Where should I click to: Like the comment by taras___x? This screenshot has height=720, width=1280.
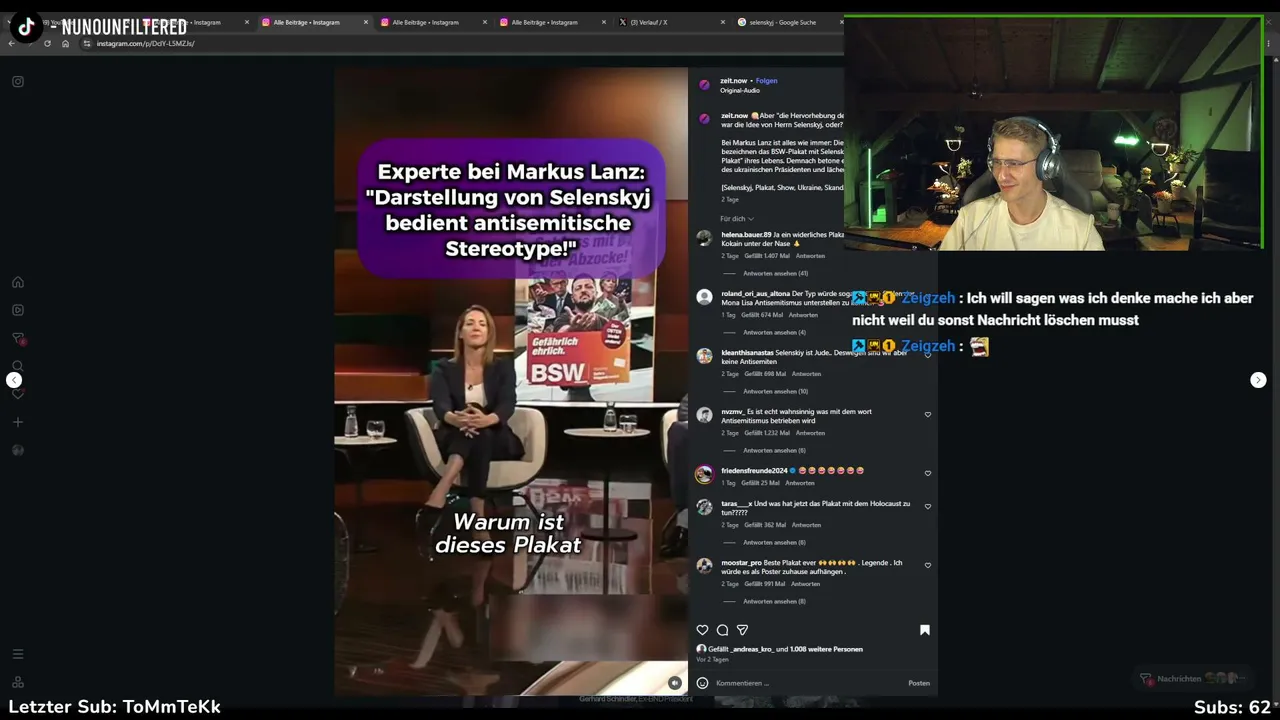[x=928, y=507]
